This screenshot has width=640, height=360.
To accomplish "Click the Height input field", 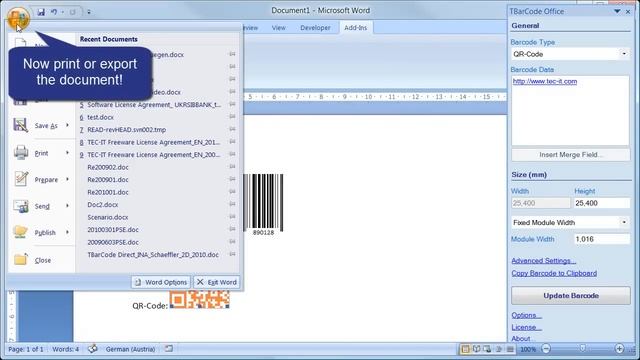I will pyautogui.click(x=602, y=203).
